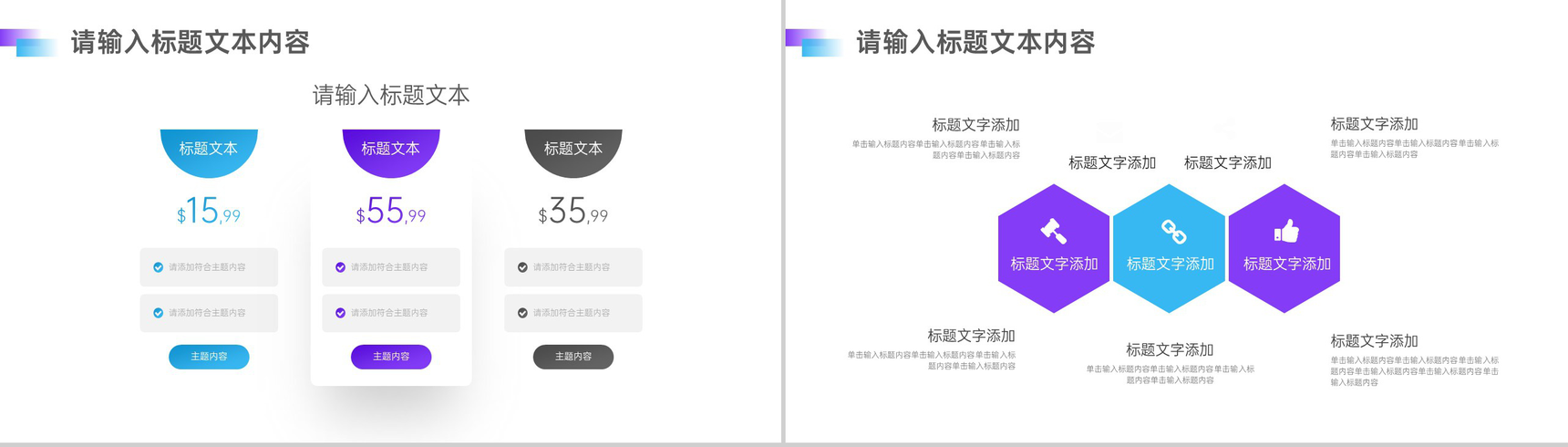1568x447 pixels.
Task: Click the gradient decoration beside right slide title
Action: [x=813, y=42]
